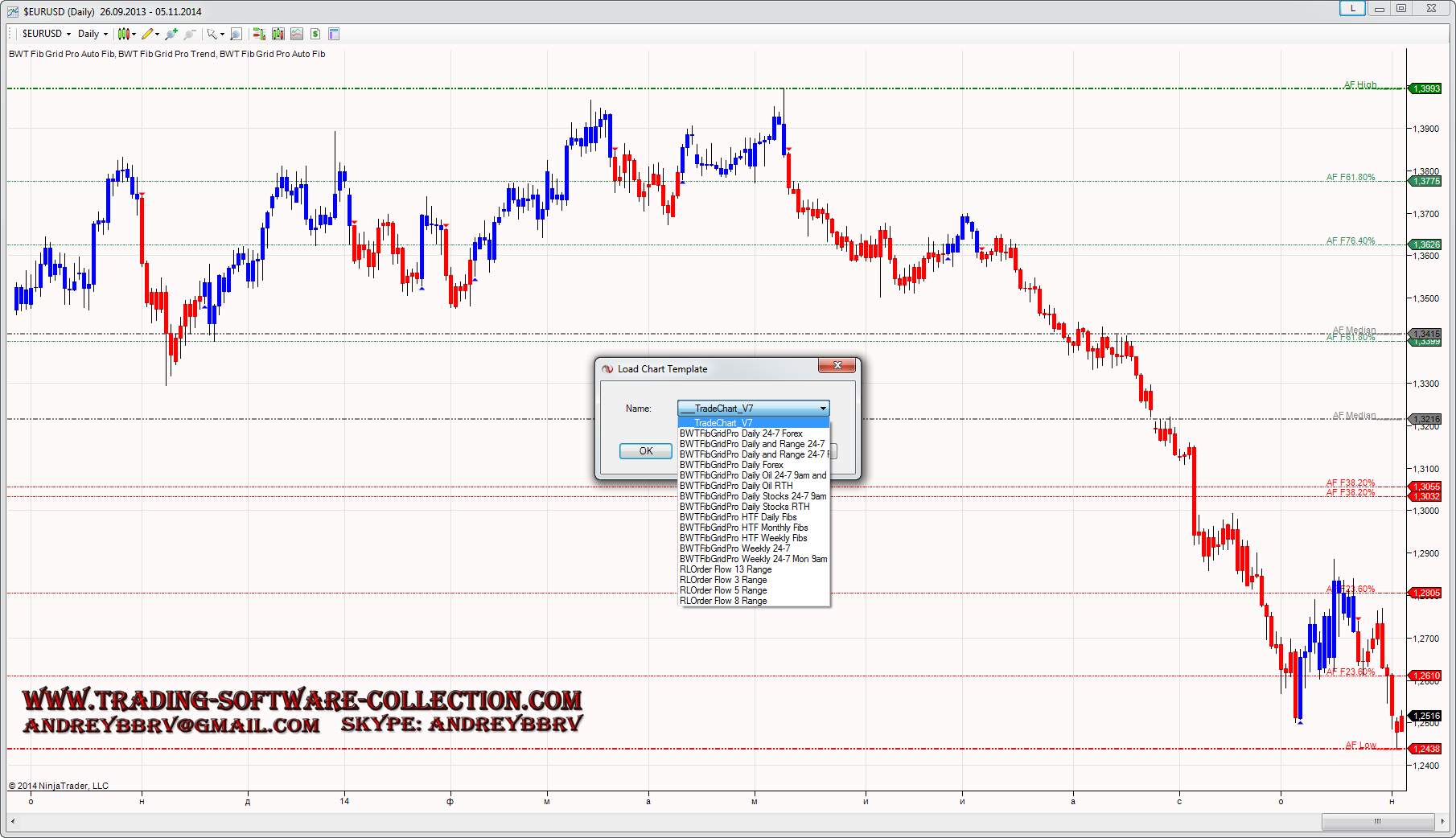Viewport: 1456px width, 838px height.
Task: Open Chart Trader from the toolbar
Action: pyautogui.click(x=259, y=34)
